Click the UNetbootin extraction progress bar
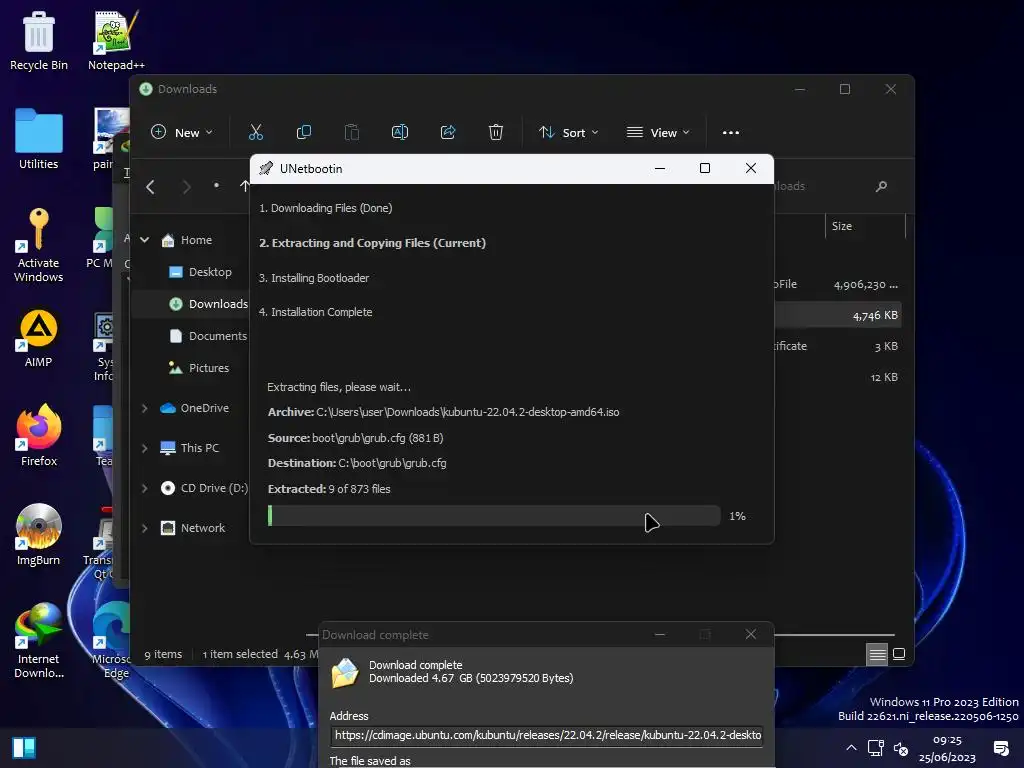This screenshot has width=1024, height=768. coord(494,516)
